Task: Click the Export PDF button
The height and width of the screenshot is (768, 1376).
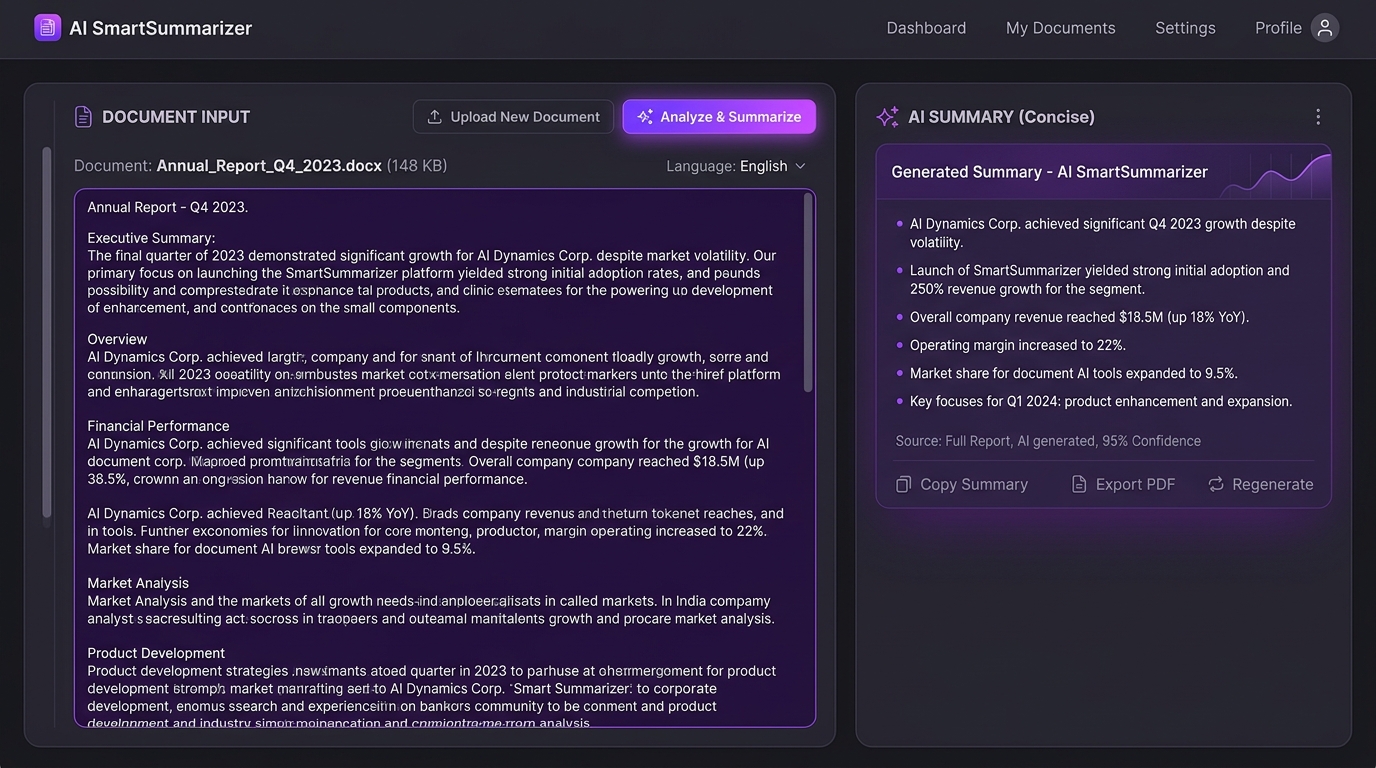Action: pos(1124,484)
